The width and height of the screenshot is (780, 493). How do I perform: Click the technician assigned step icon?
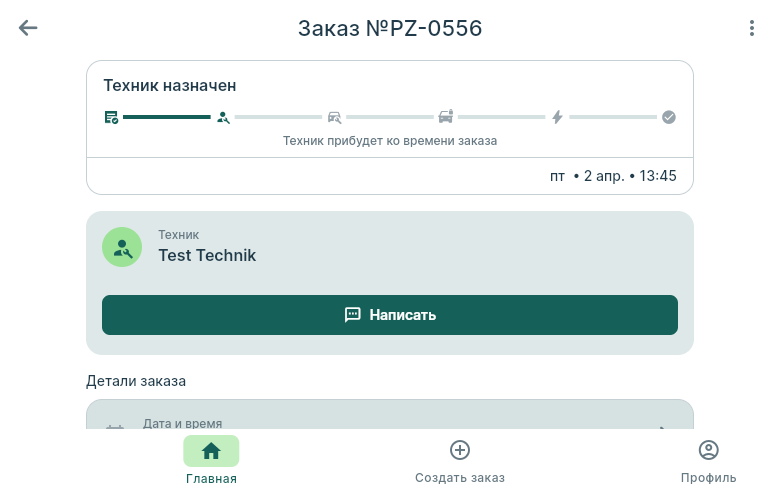[223, 117]
